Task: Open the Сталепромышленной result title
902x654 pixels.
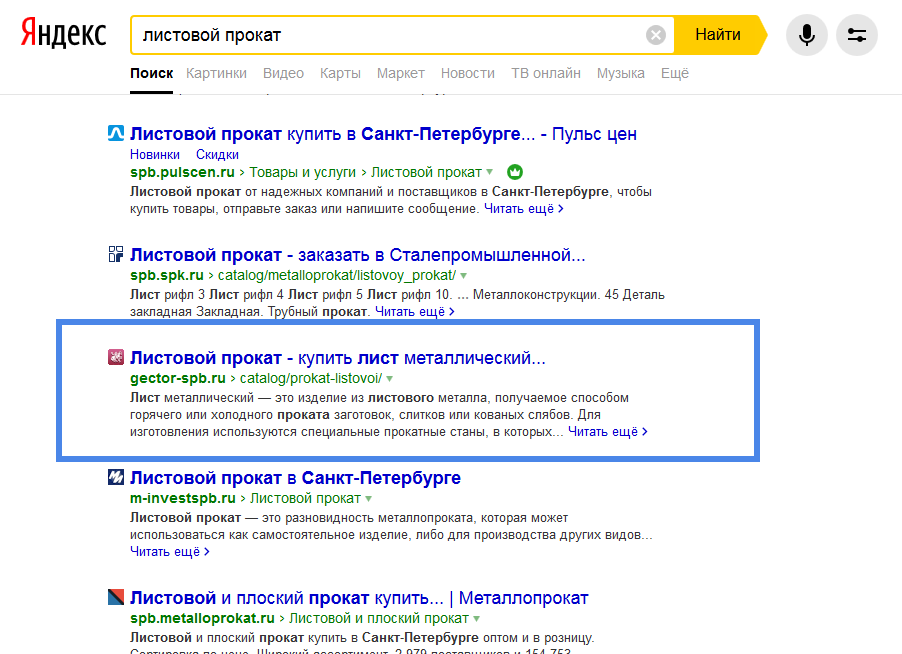Action: point(357,255)
